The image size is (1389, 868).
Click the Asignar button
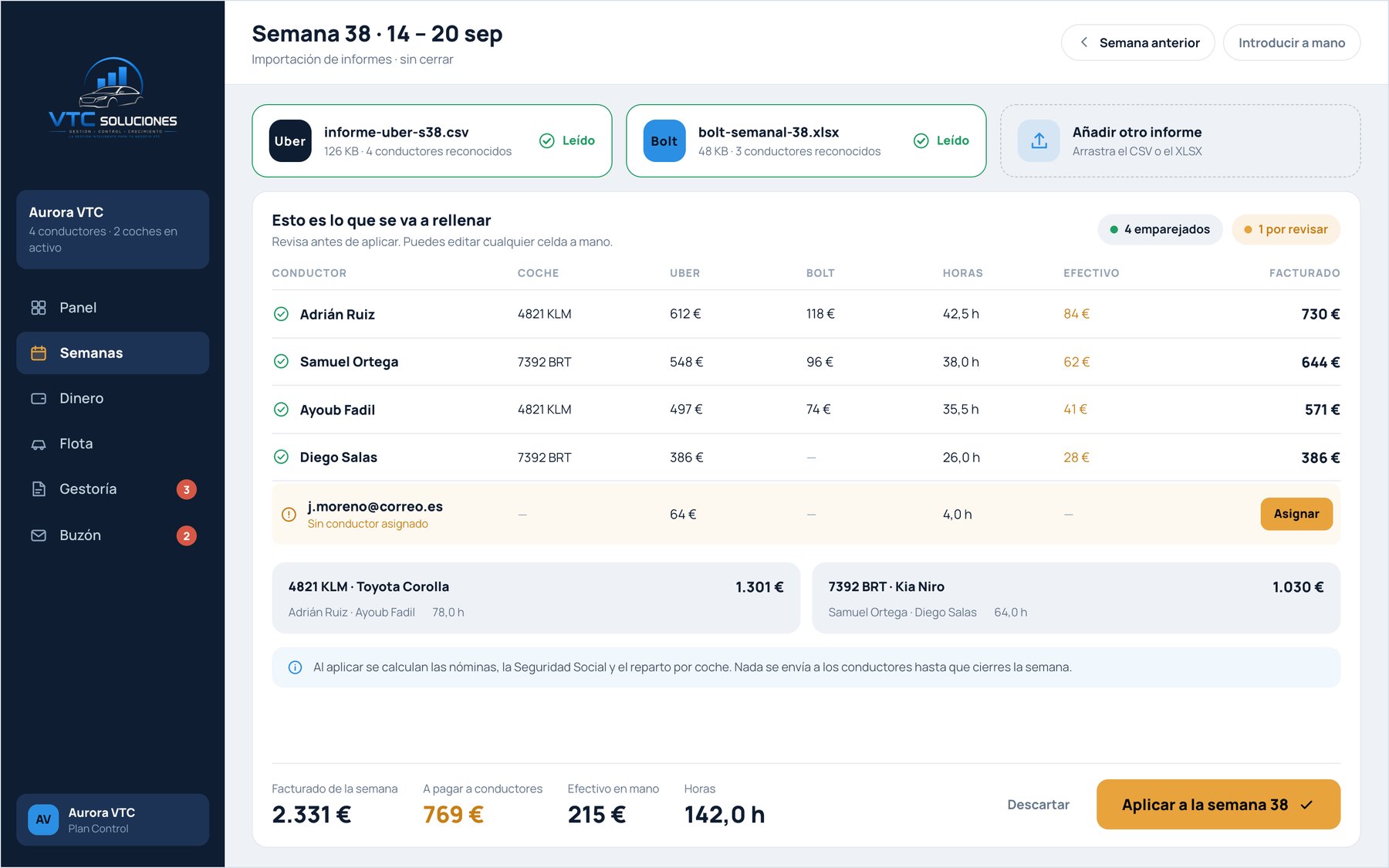[x=1296, y=514]
